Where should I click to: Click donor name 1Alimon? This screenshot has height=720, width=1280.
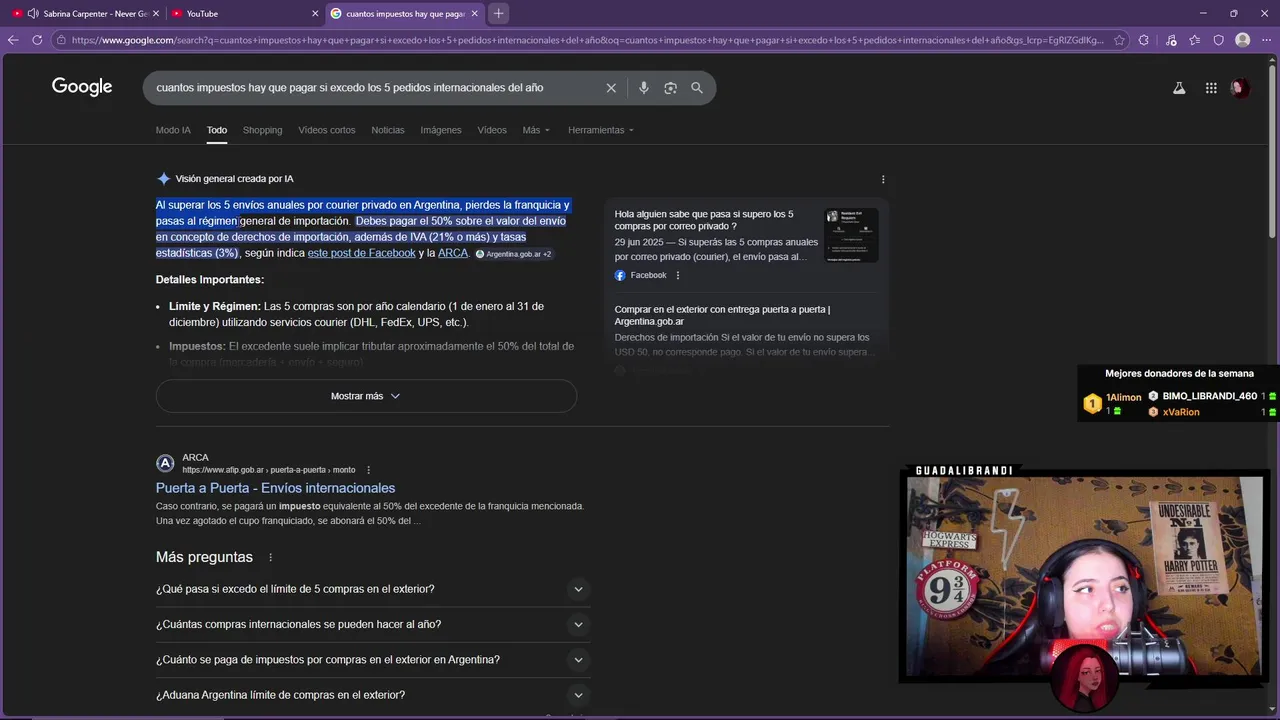1123,397
